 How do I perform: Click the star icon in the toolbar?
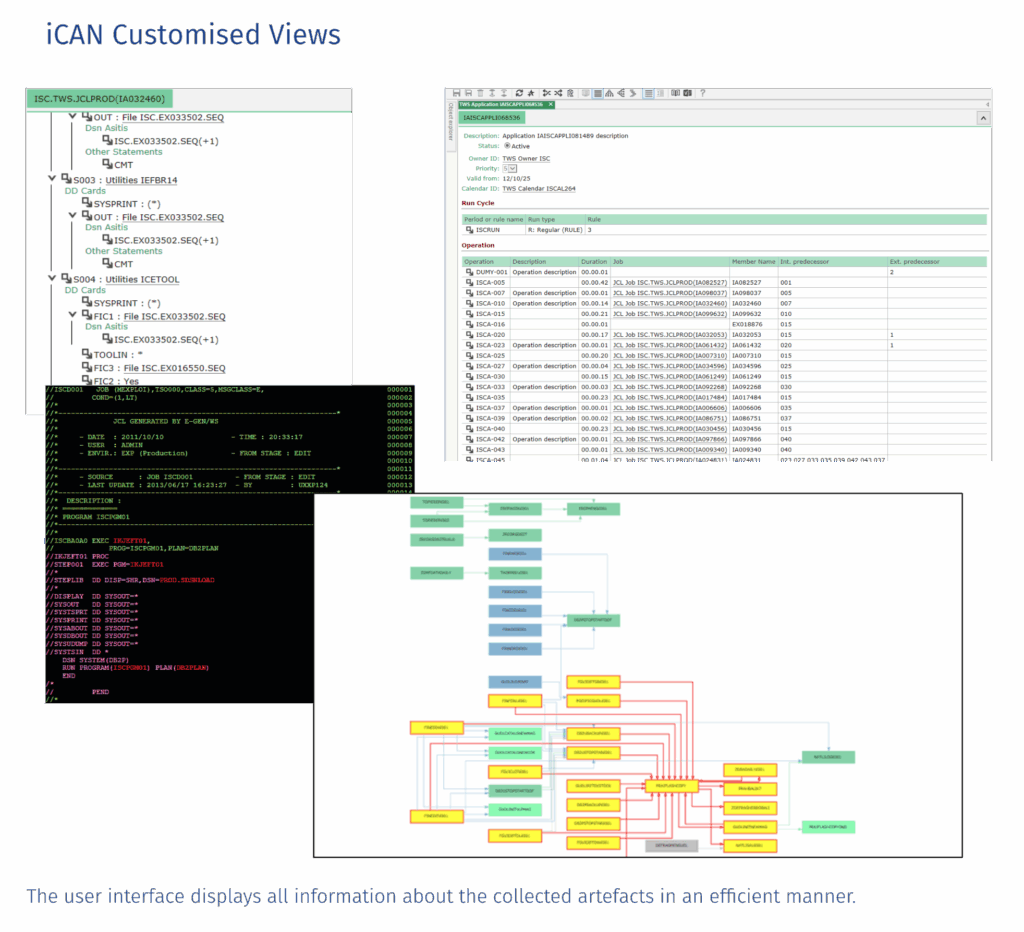[x=531, y=93]
